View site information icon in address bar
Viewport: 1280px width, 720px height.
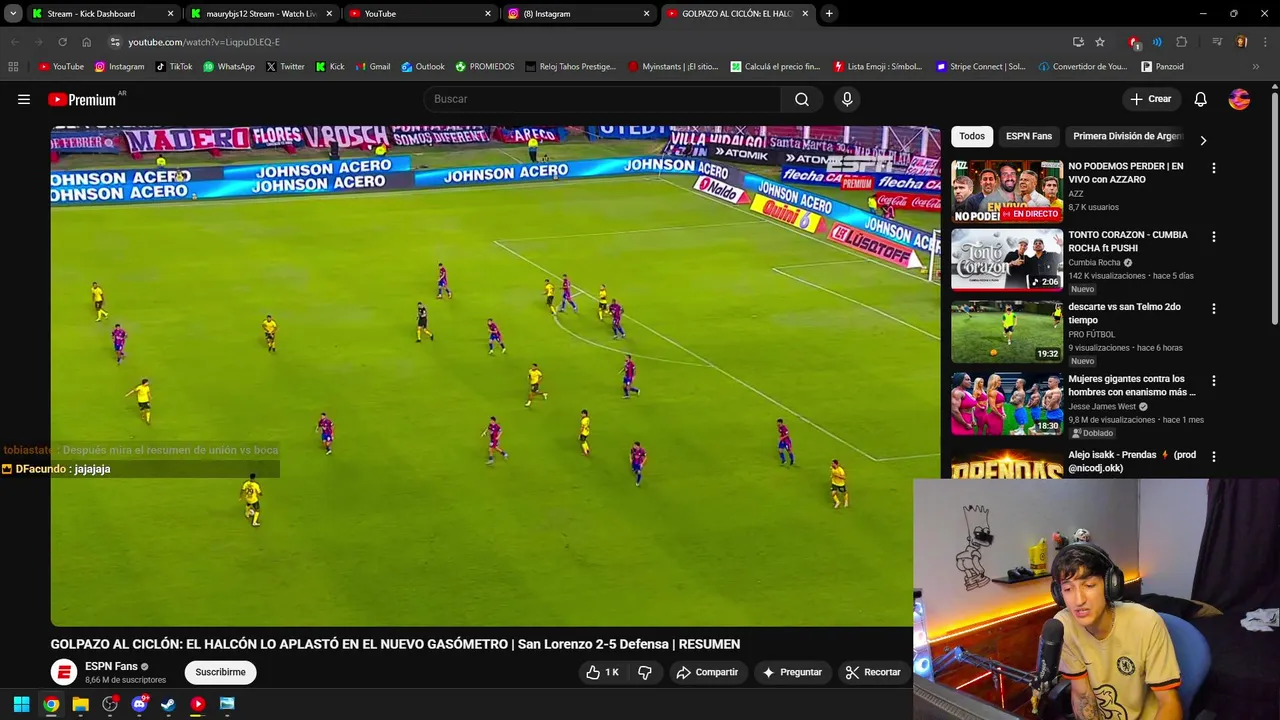pos(115,42)
